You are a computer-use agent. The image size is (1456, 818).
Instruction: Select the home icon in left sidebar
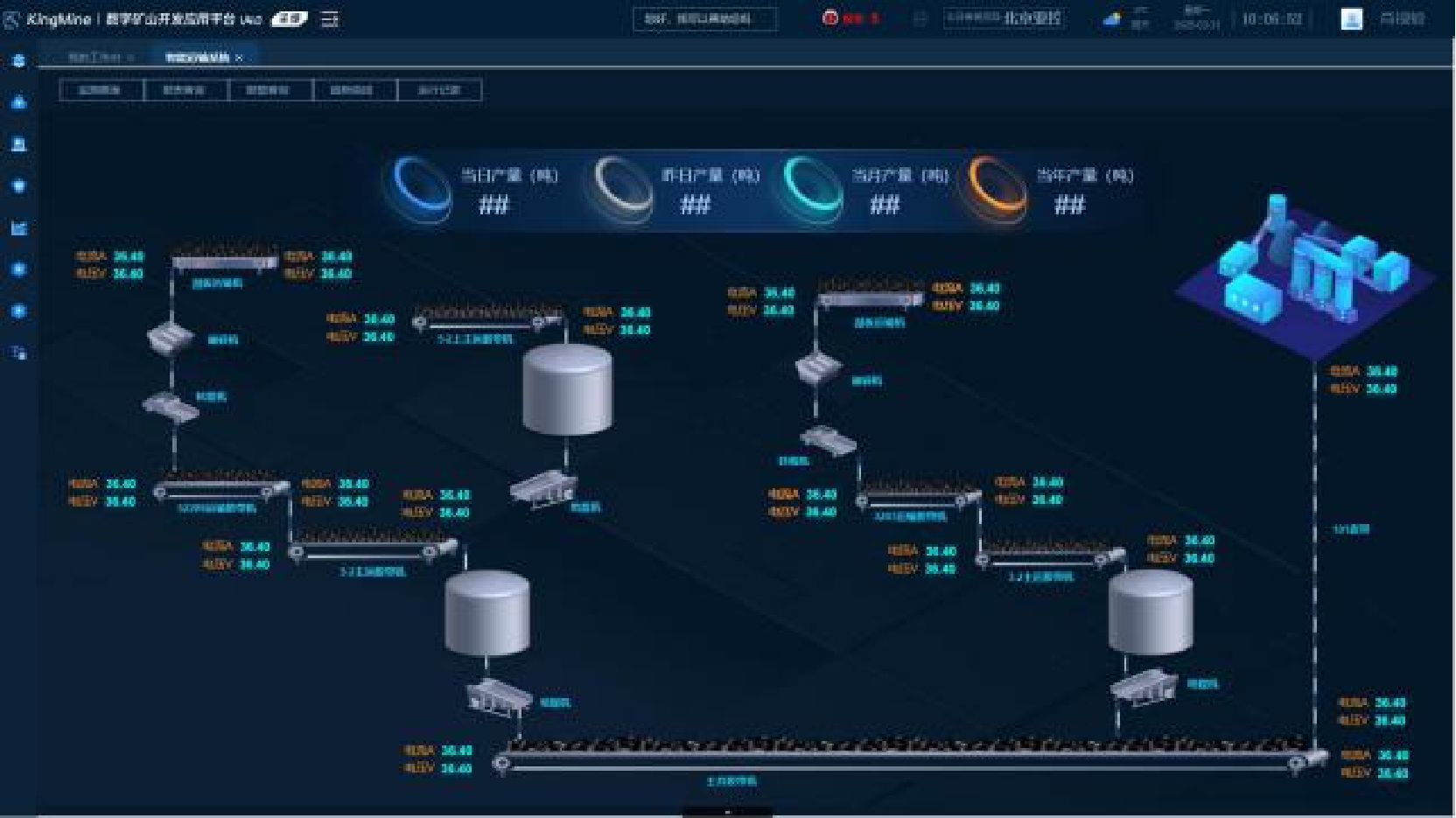point(18,102)
